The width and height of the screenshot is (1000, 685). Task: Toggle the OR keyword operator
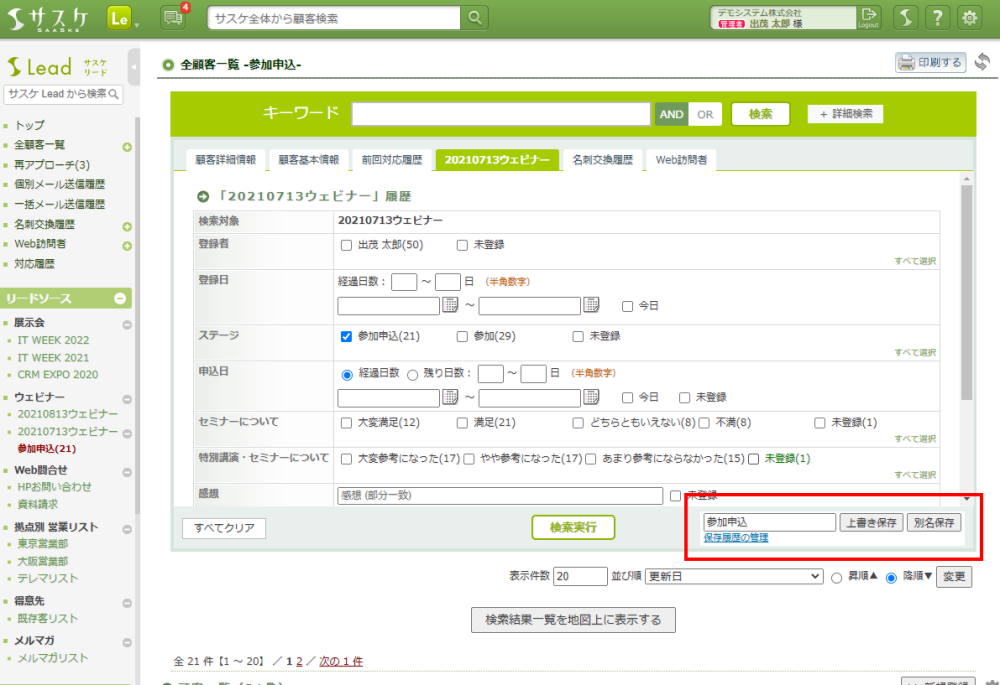click(704, 114)
